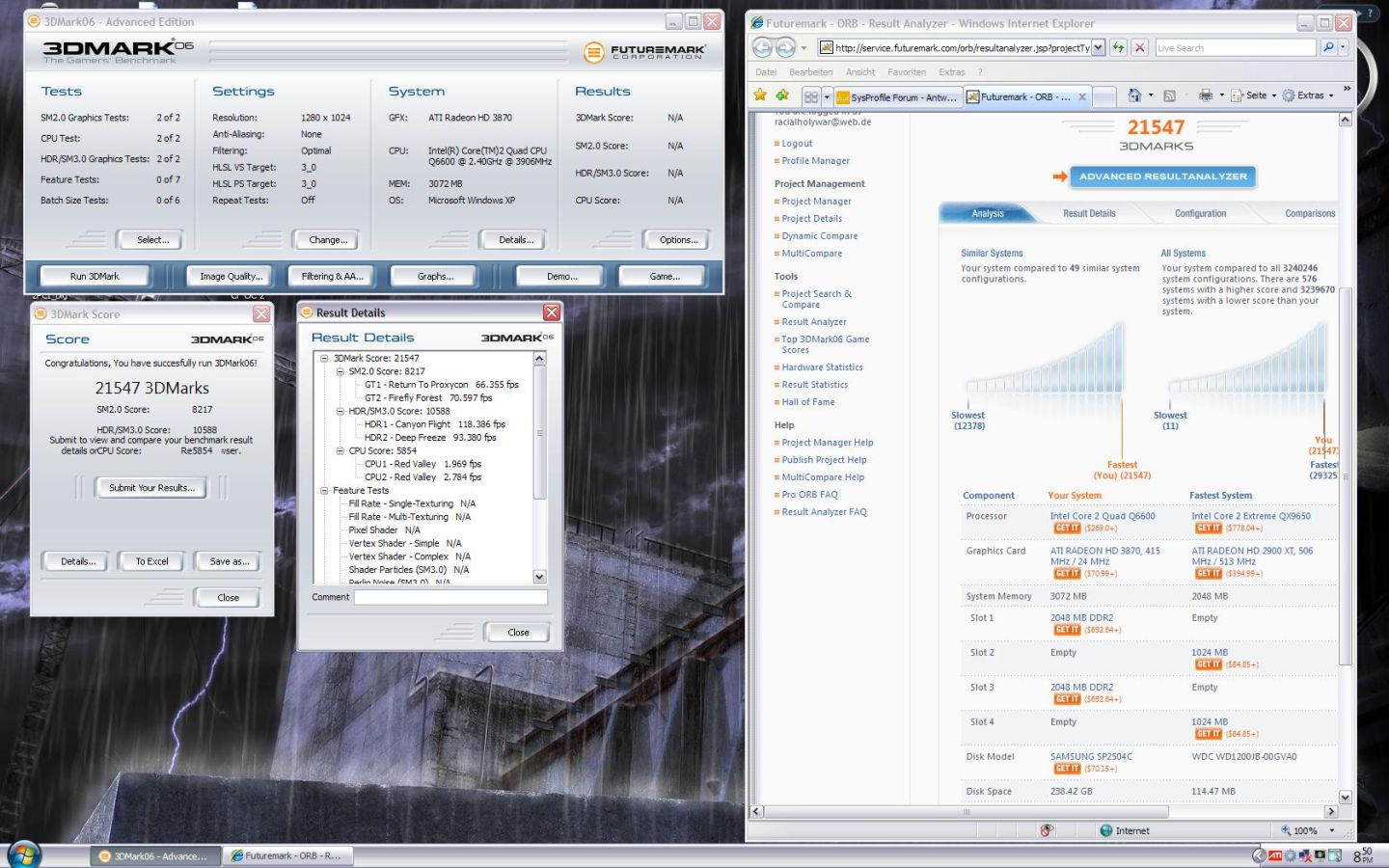This screenshot has height=868, width=1389.
Task: Go back in Internet Explorer
Action: 762,47
